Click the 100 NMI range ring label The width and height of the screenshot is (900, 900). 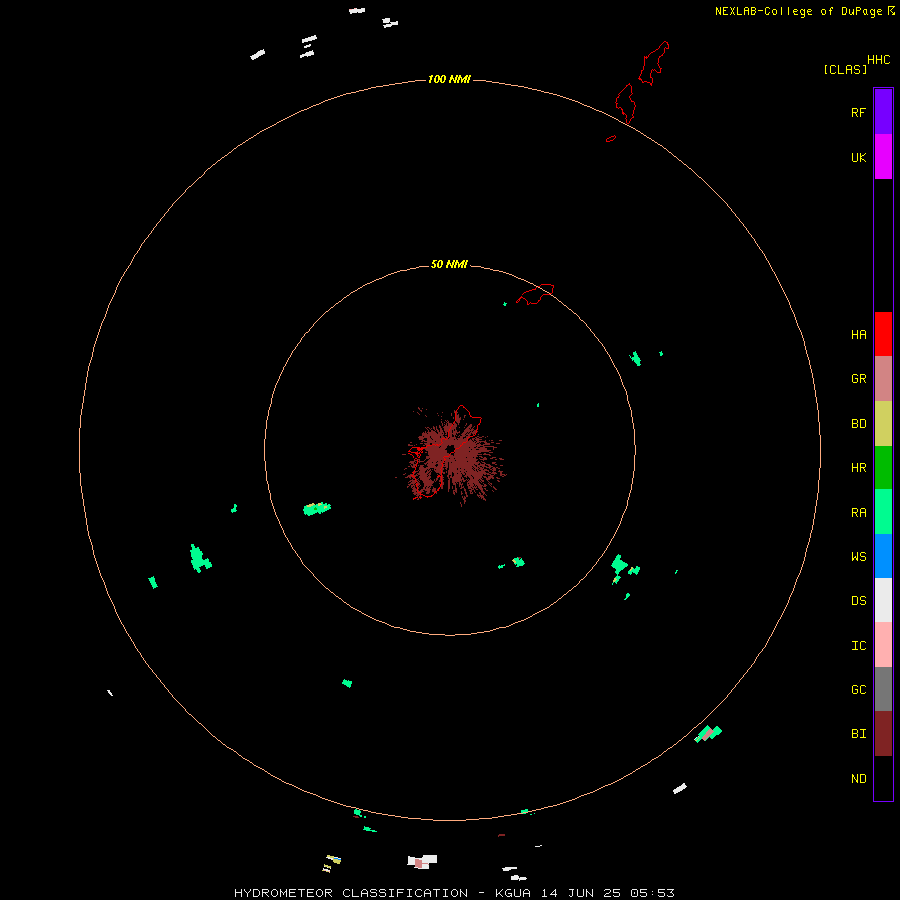449,79
